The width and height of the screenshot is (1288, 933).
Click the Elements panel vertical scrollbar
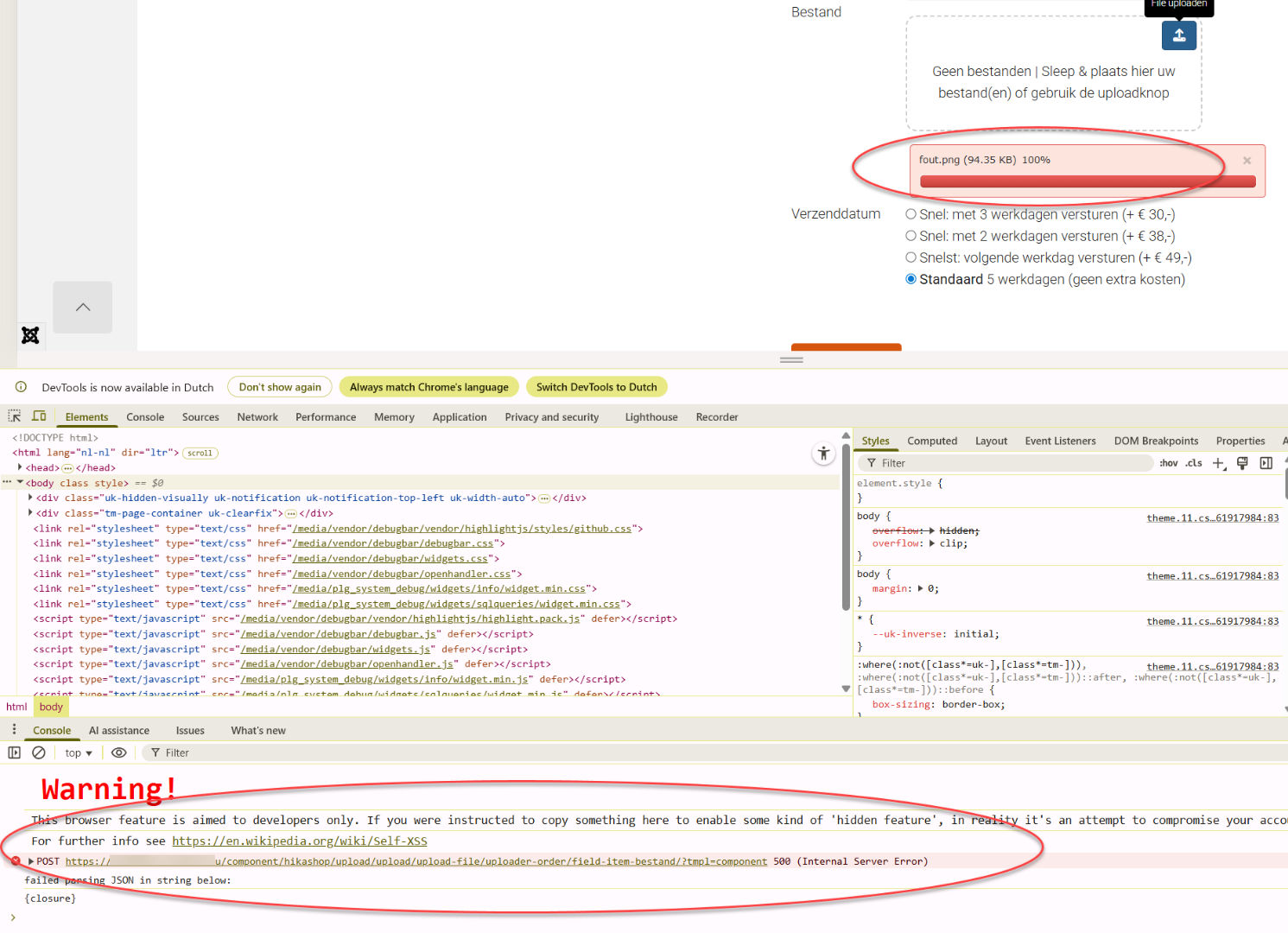[x=846, y=529]
